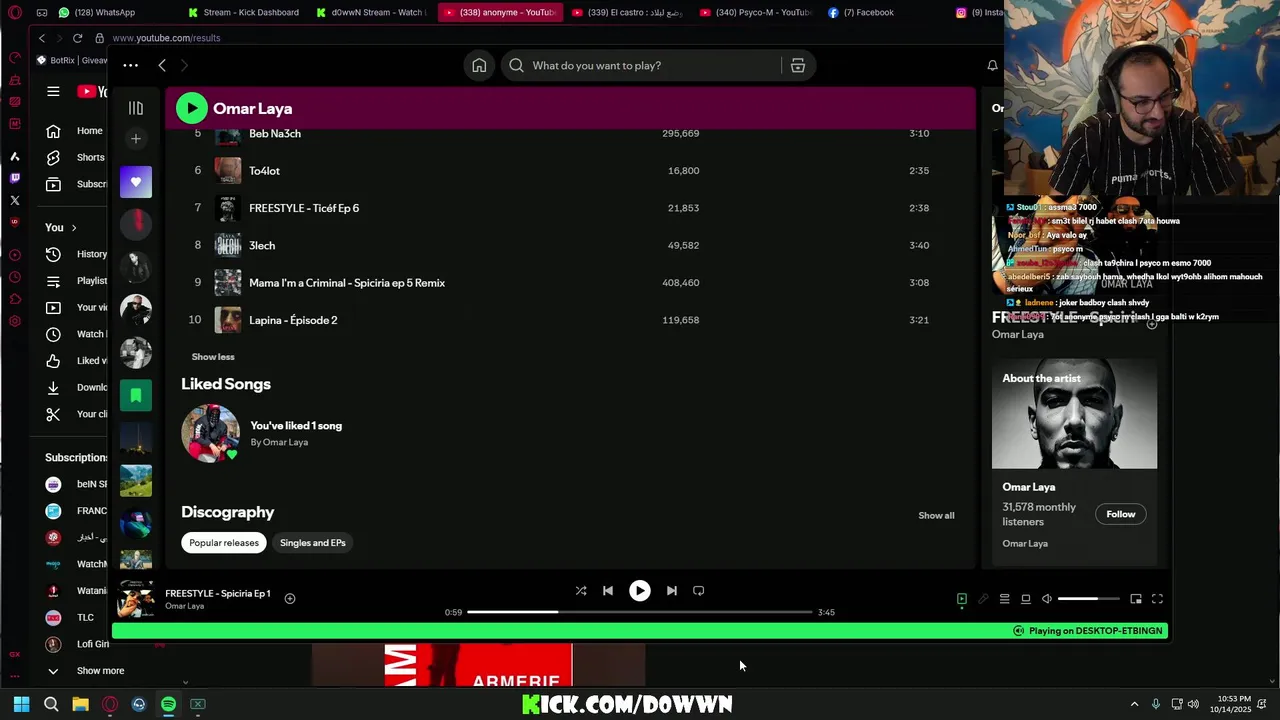
Task: Expand Your Library icon in Spotify
Action: [136, 108]
